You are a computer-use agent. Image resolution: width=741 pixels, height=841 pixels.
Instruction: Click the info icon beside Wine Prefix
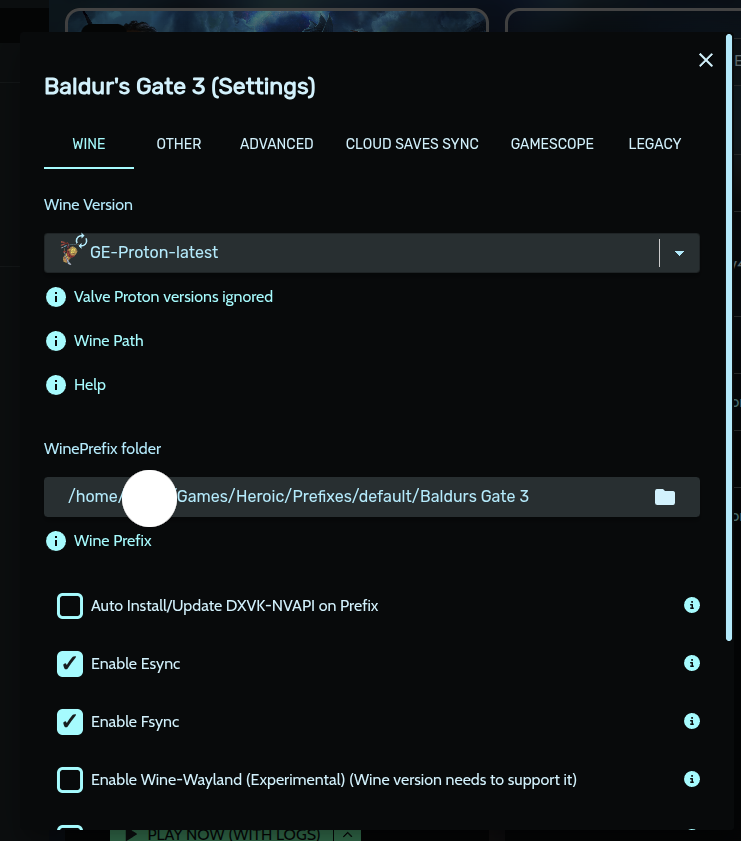(x=56, y=541)
